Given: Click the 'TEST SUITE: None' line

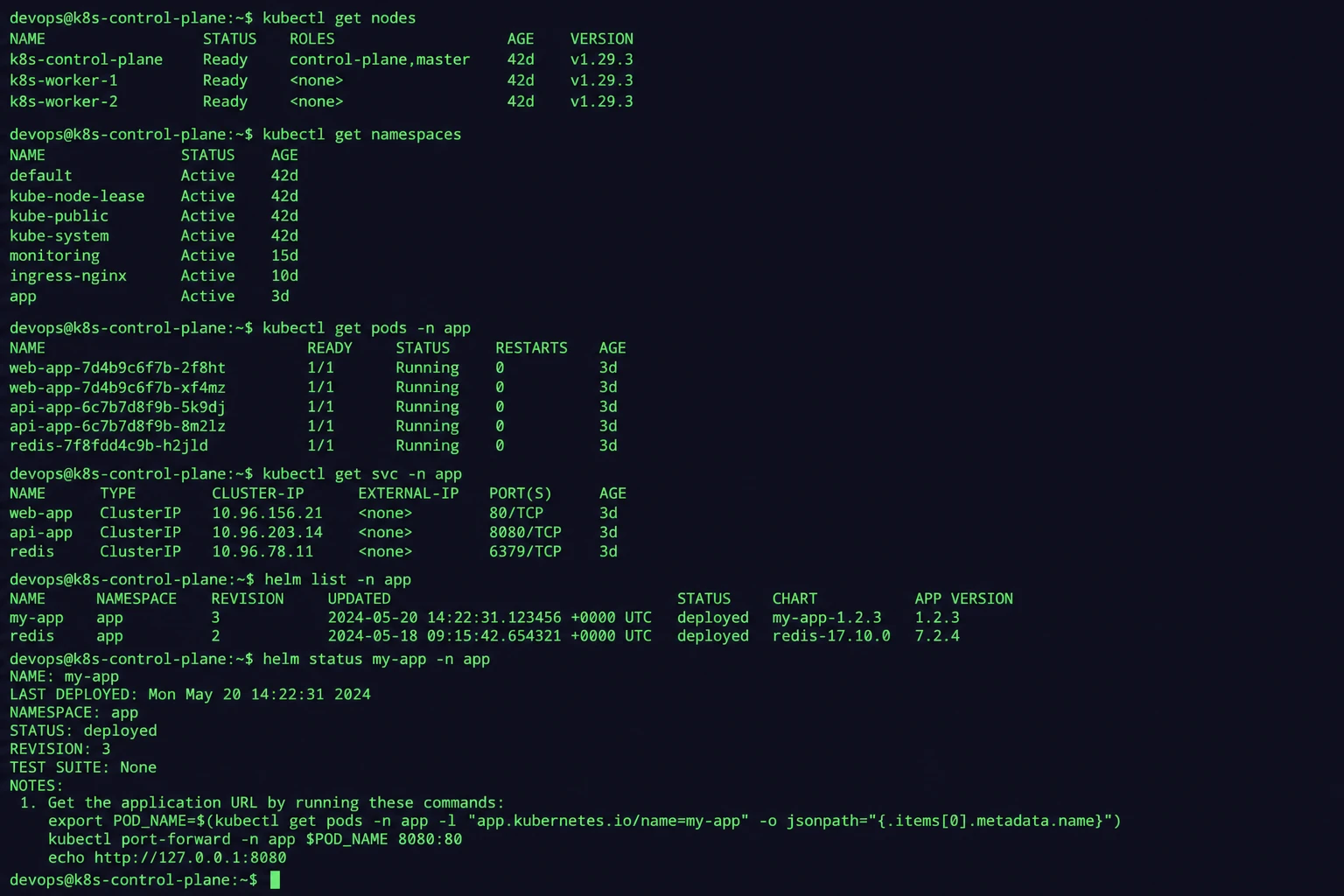Looking at the screenshot, I should point(83,767).
